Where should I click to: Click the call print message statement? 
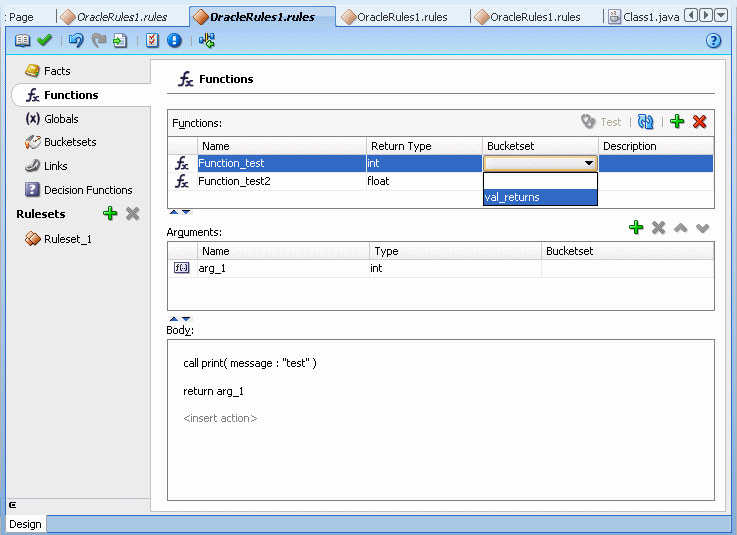[x=250, y=363]
